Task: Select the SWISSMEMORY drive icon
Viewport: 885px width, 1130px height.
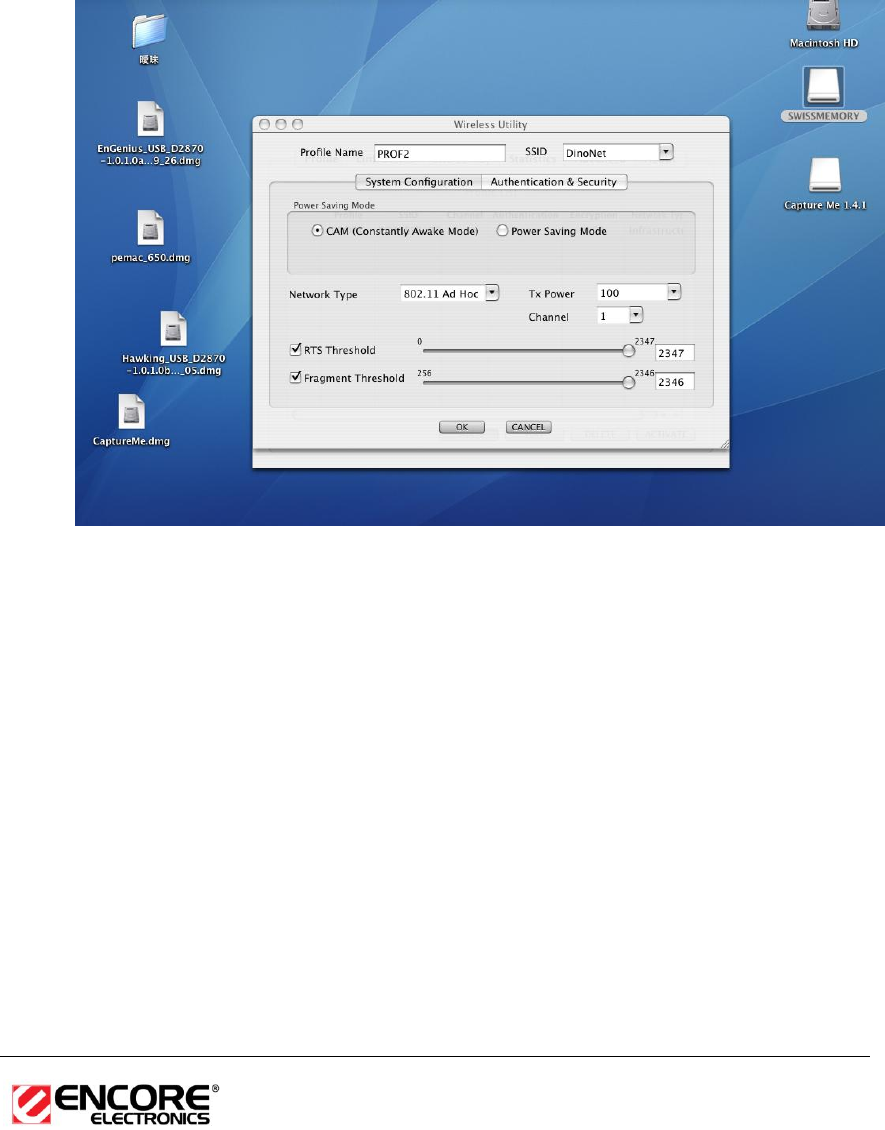Action: (x=823, y=87)
